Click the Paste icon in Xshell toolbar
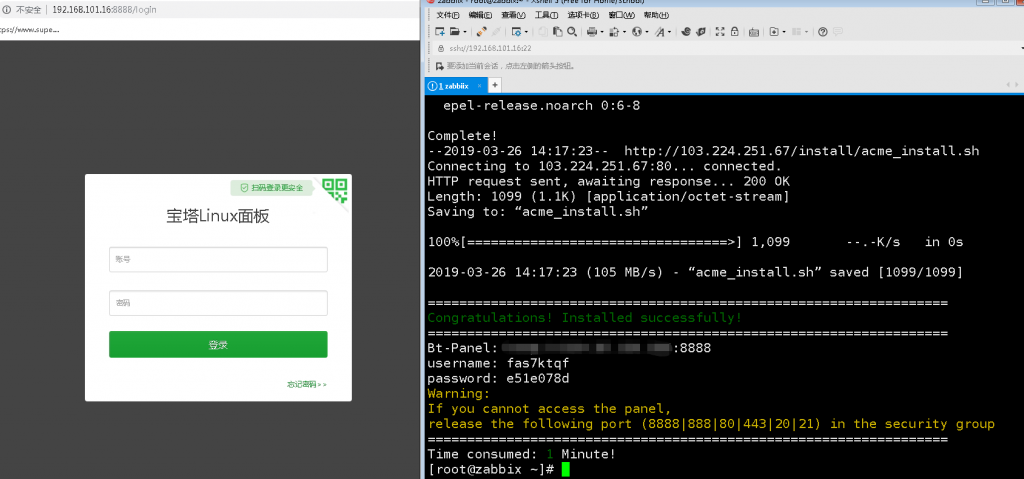1024x479 pixels. tap(558, 31)
